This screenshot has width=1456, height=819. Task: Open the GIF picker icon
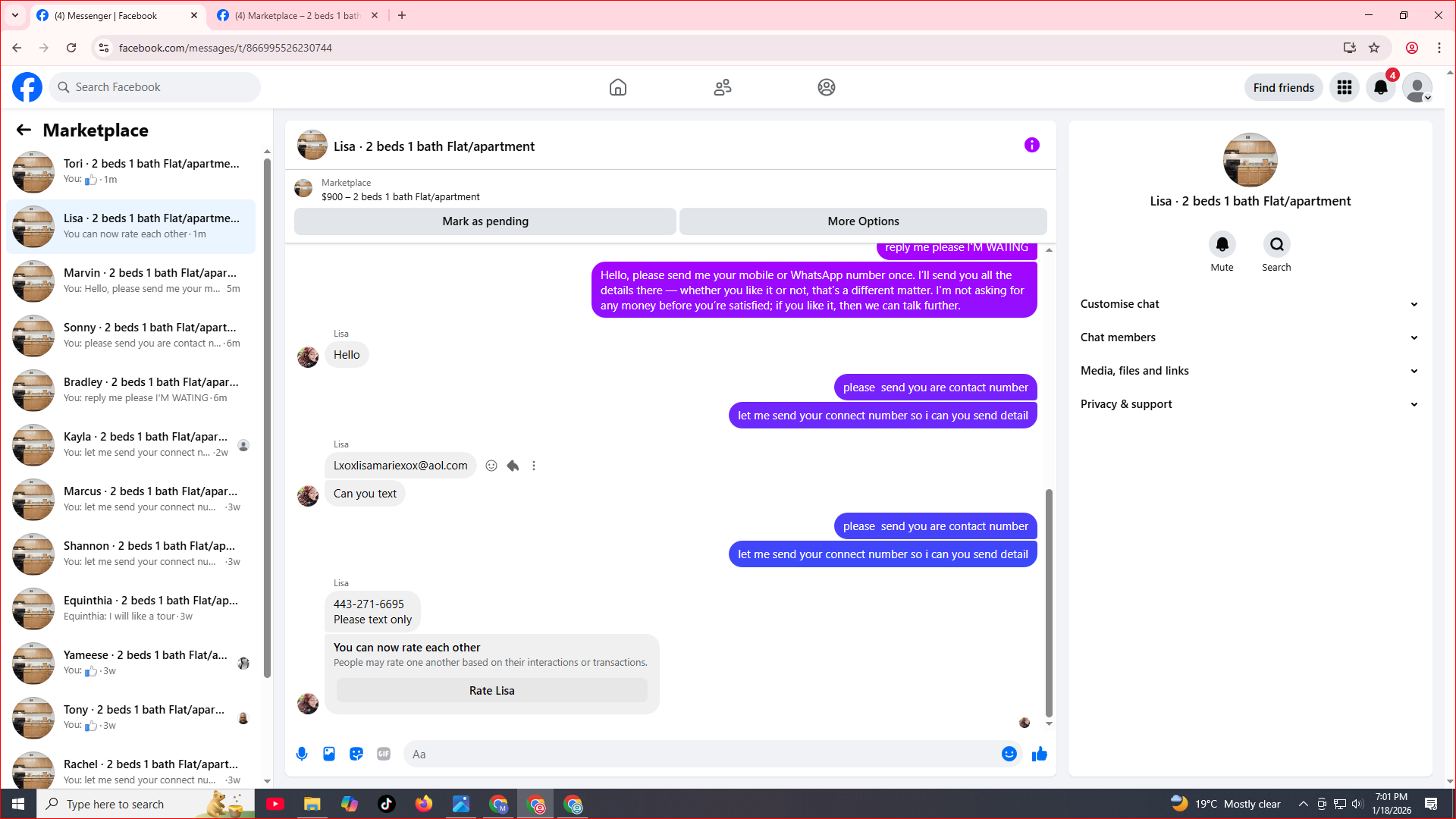click(x=384, y=754)
